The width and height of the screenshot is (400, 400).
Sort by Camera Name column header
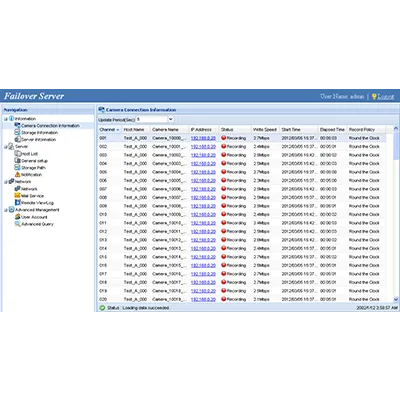click(169, 129)
